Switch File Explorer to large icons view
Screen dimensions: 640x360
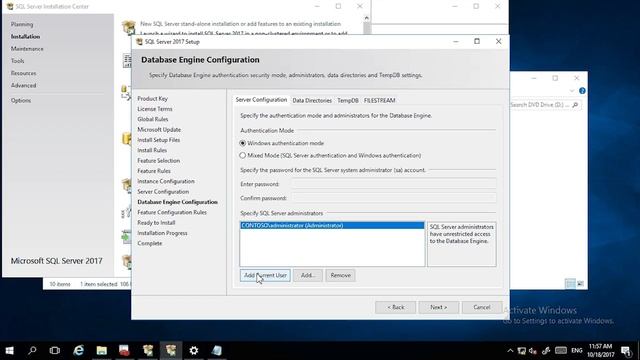click(x=580, y=283)
